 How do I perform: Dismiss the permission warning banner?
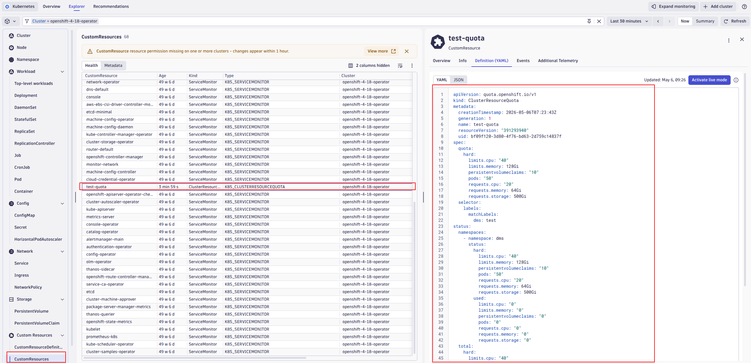click(x=407, y=51)
